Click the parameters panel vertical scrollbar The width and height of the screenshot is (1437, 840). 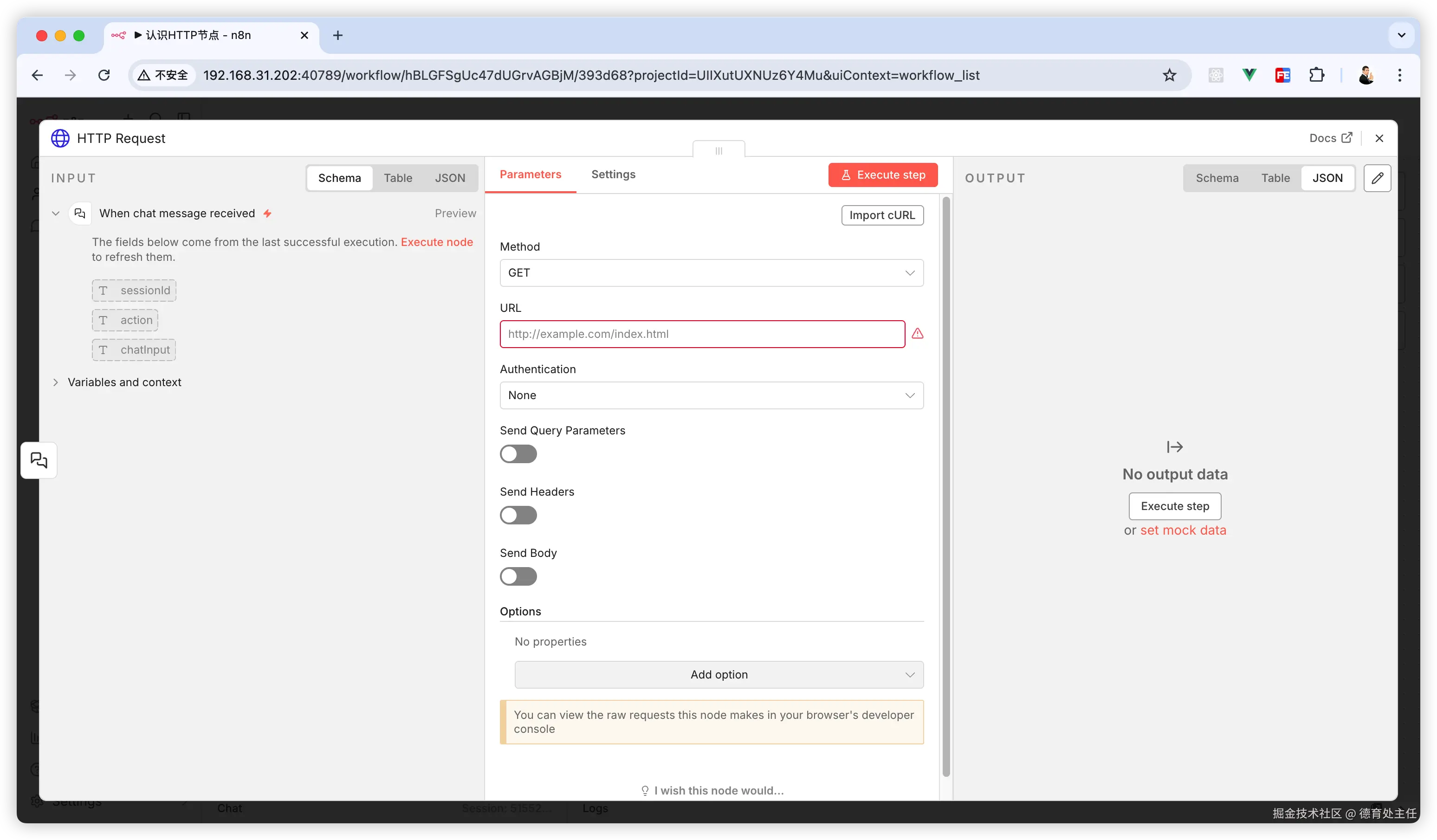point(946,485)
